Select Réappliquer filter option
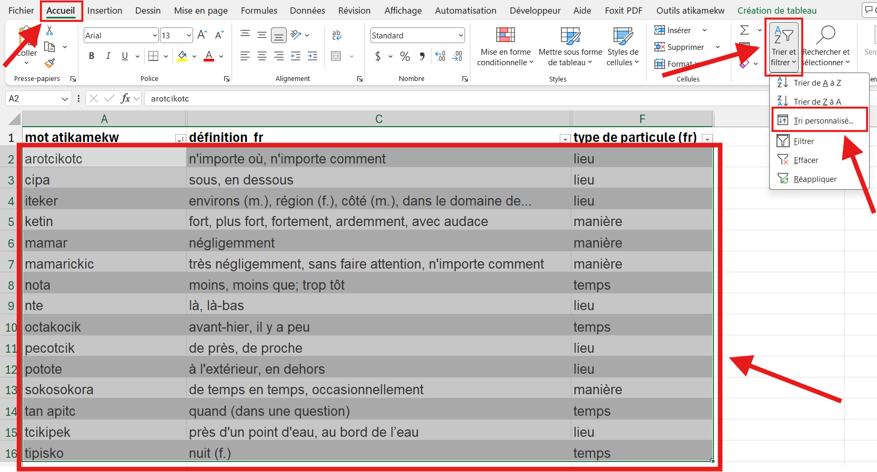 point(815,179)
